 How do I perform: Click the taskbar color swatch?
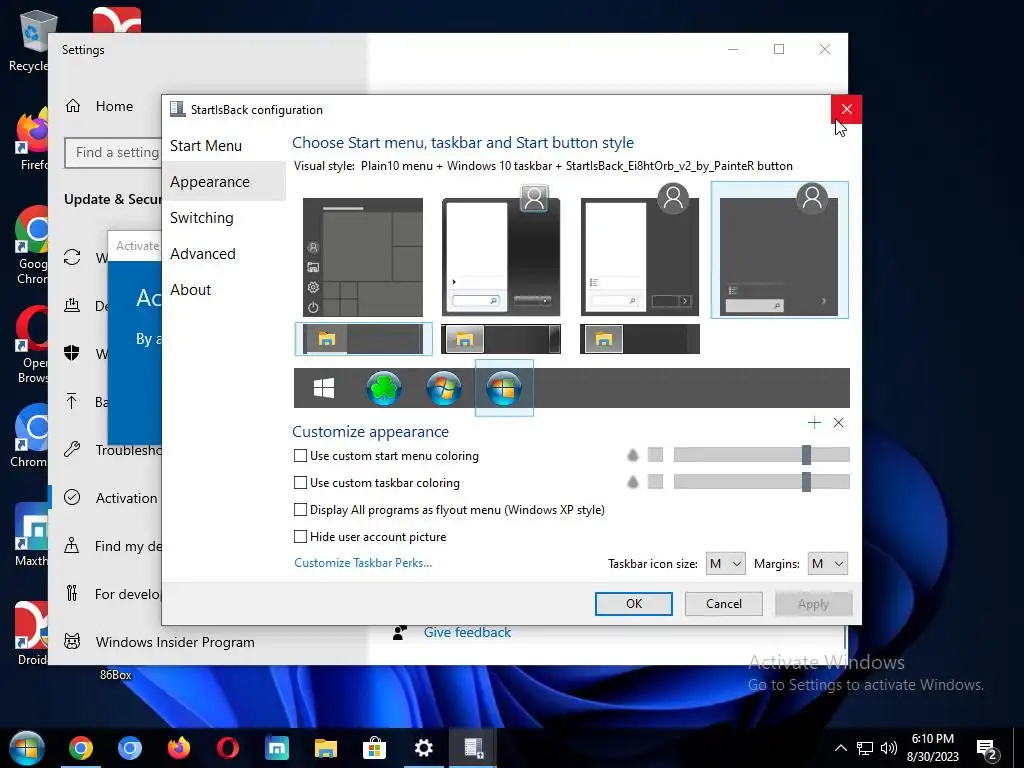pyautogui.click(x=655, y=481)
